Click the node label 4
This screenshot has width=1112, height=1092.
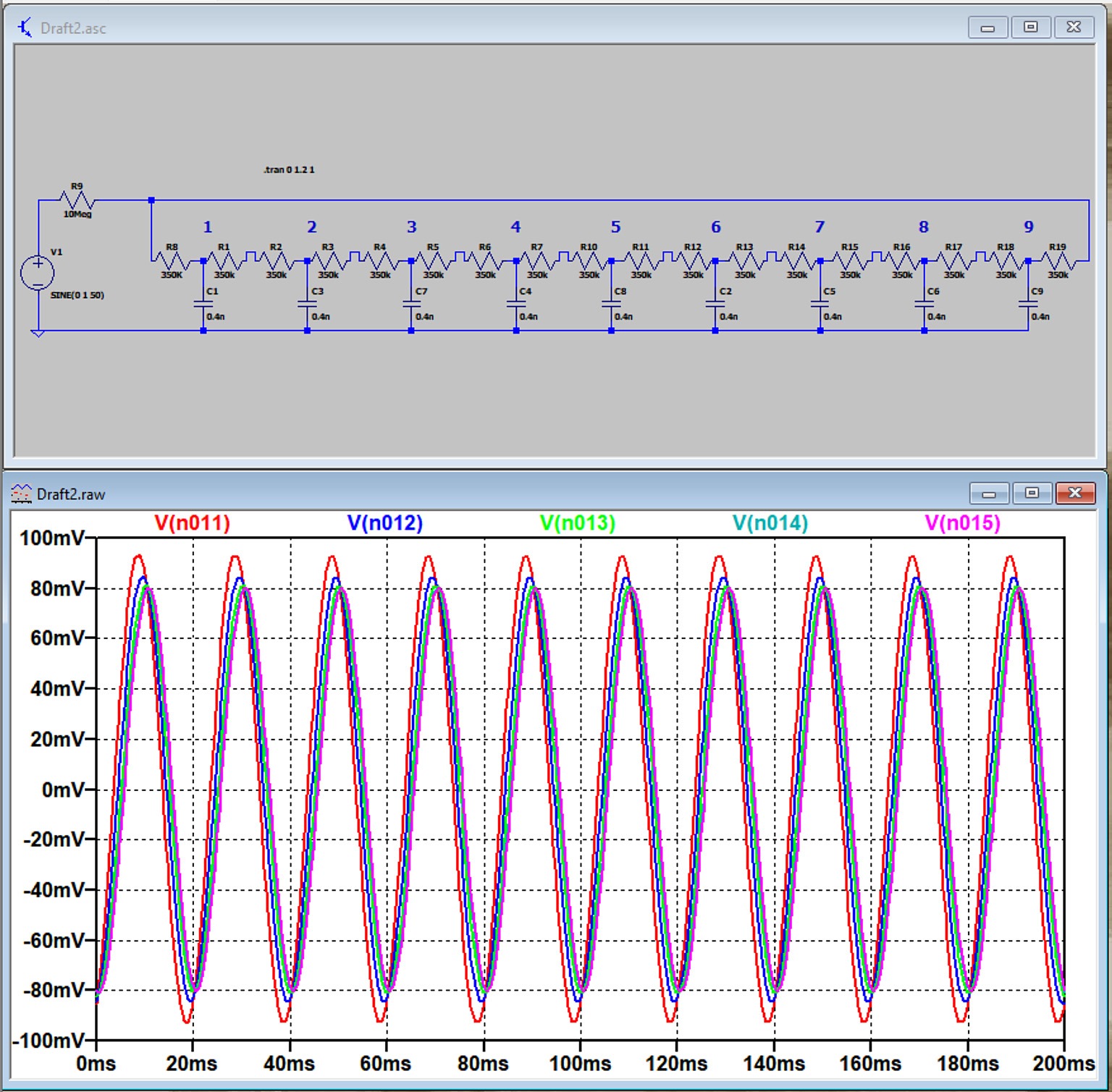pyautogui.click(x=515, y=227)
